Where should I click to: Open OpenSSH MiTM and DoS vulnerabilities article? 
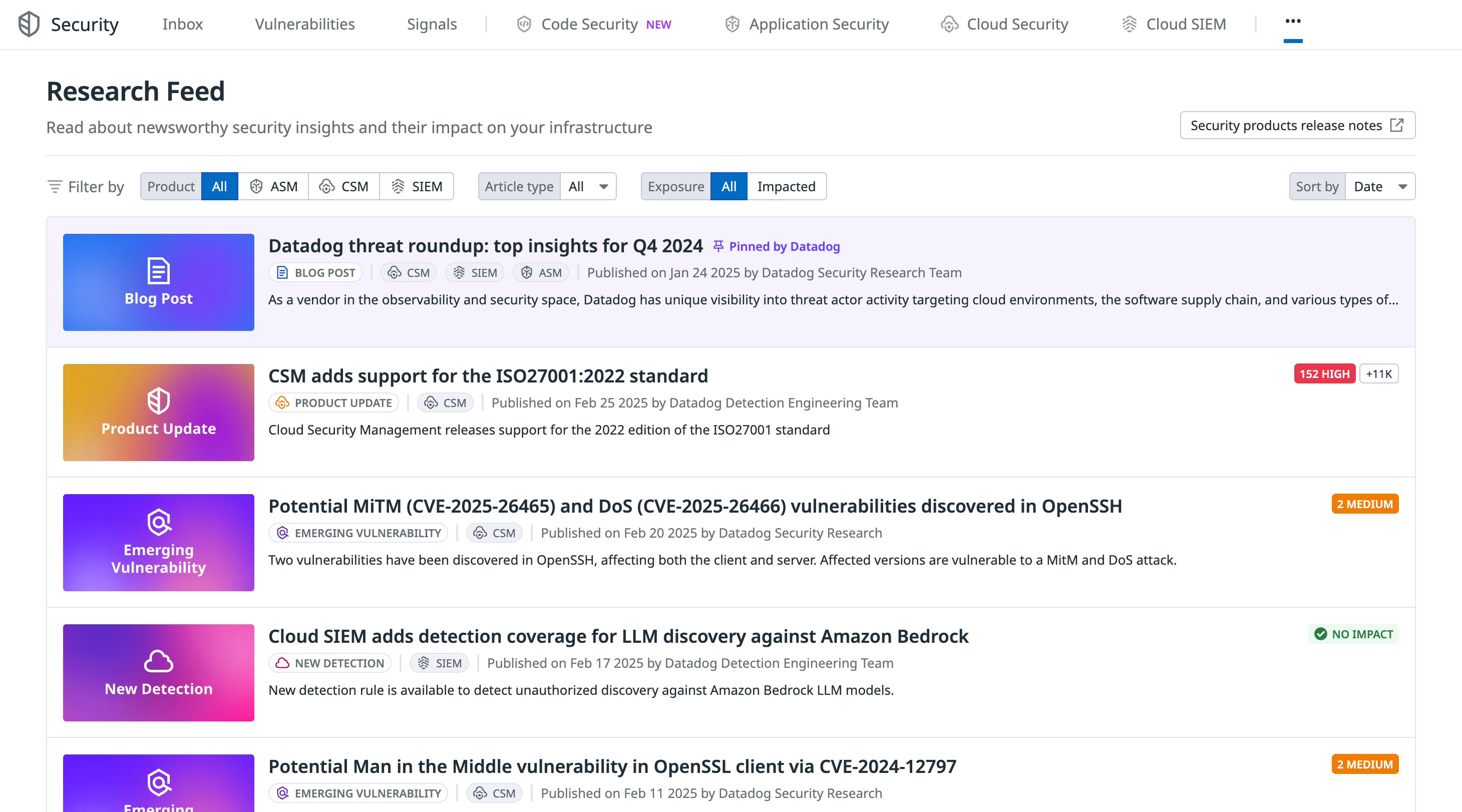tap(695, 506)
